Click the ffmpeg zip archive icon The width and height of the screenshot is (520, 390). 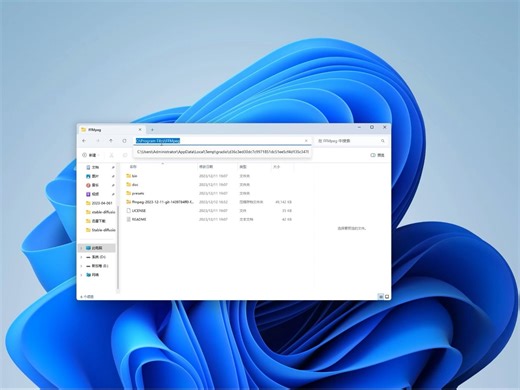[x=128, y=202]
